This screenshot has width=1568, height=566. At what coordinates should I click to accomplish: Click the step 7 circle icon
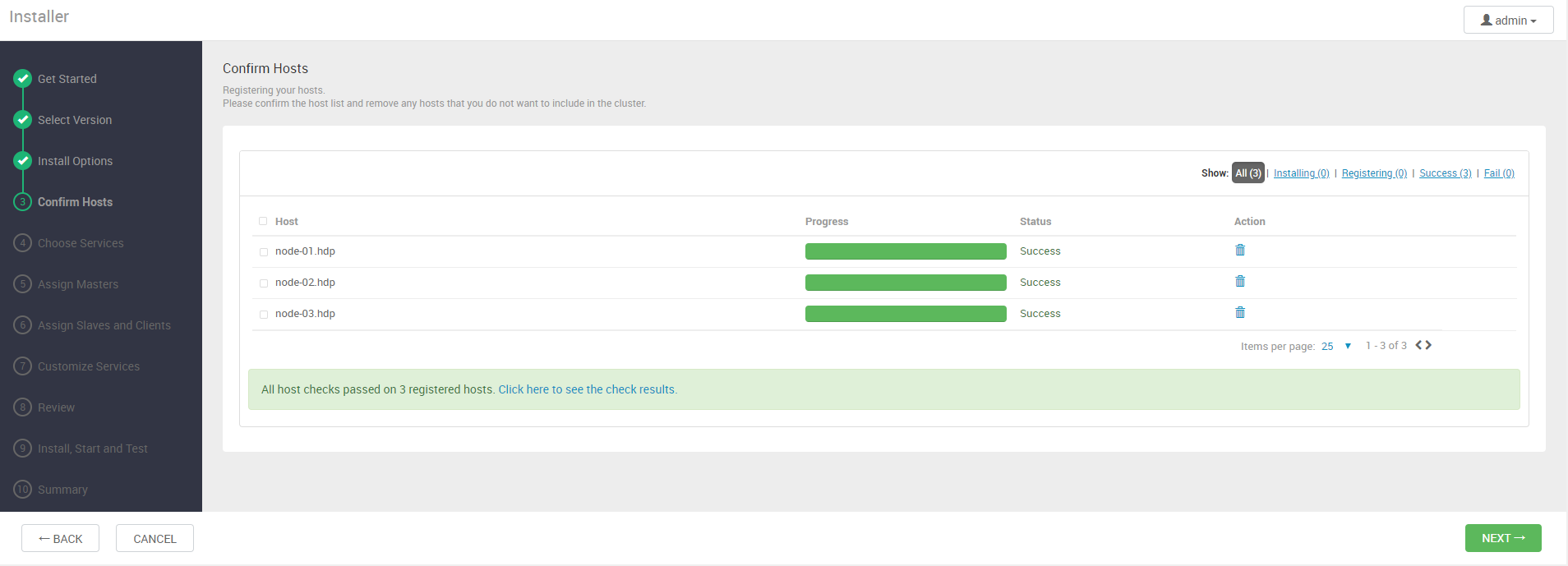(x=22, y=366)
